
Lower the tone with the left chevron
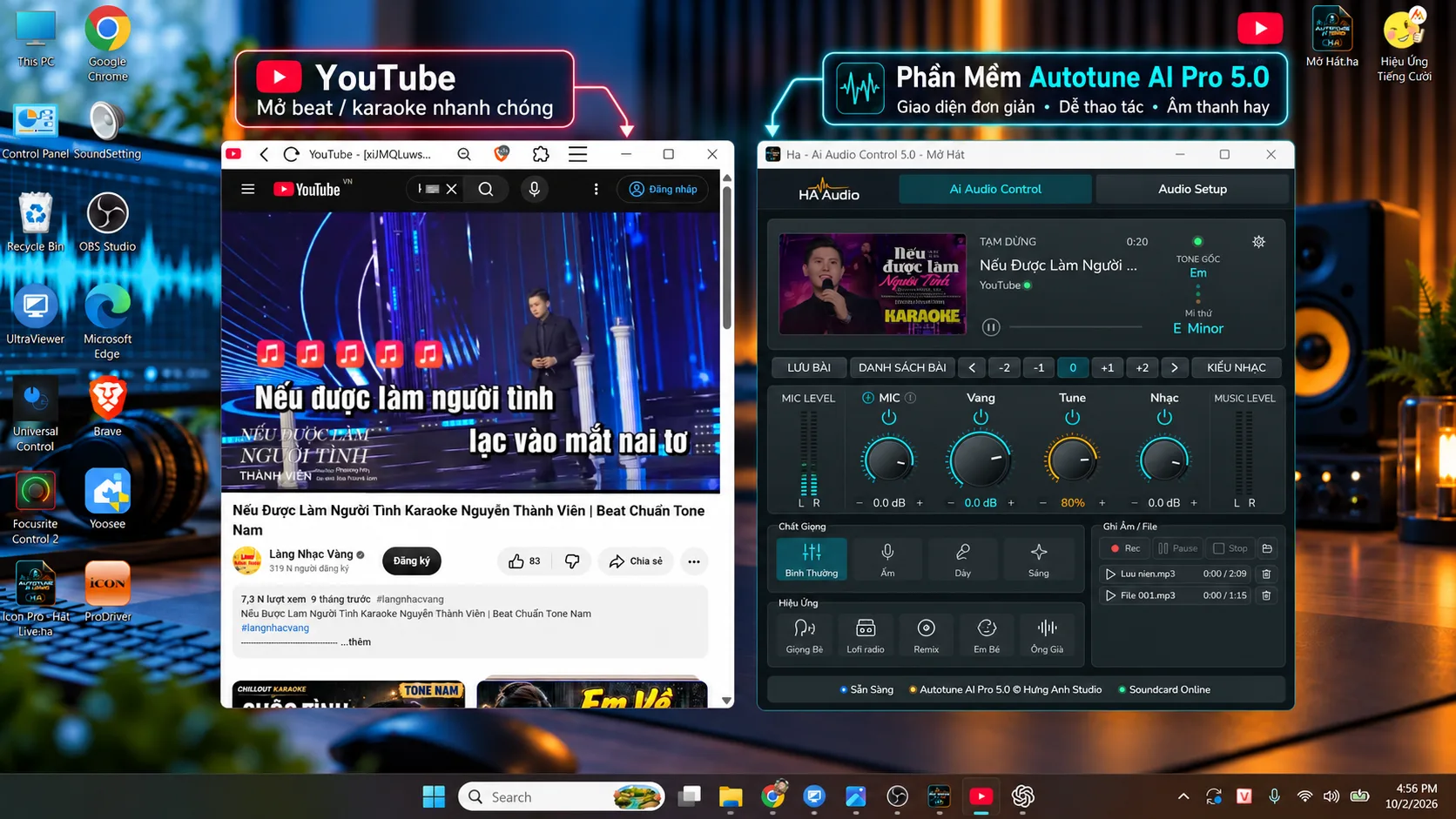[x=972, y=367]
